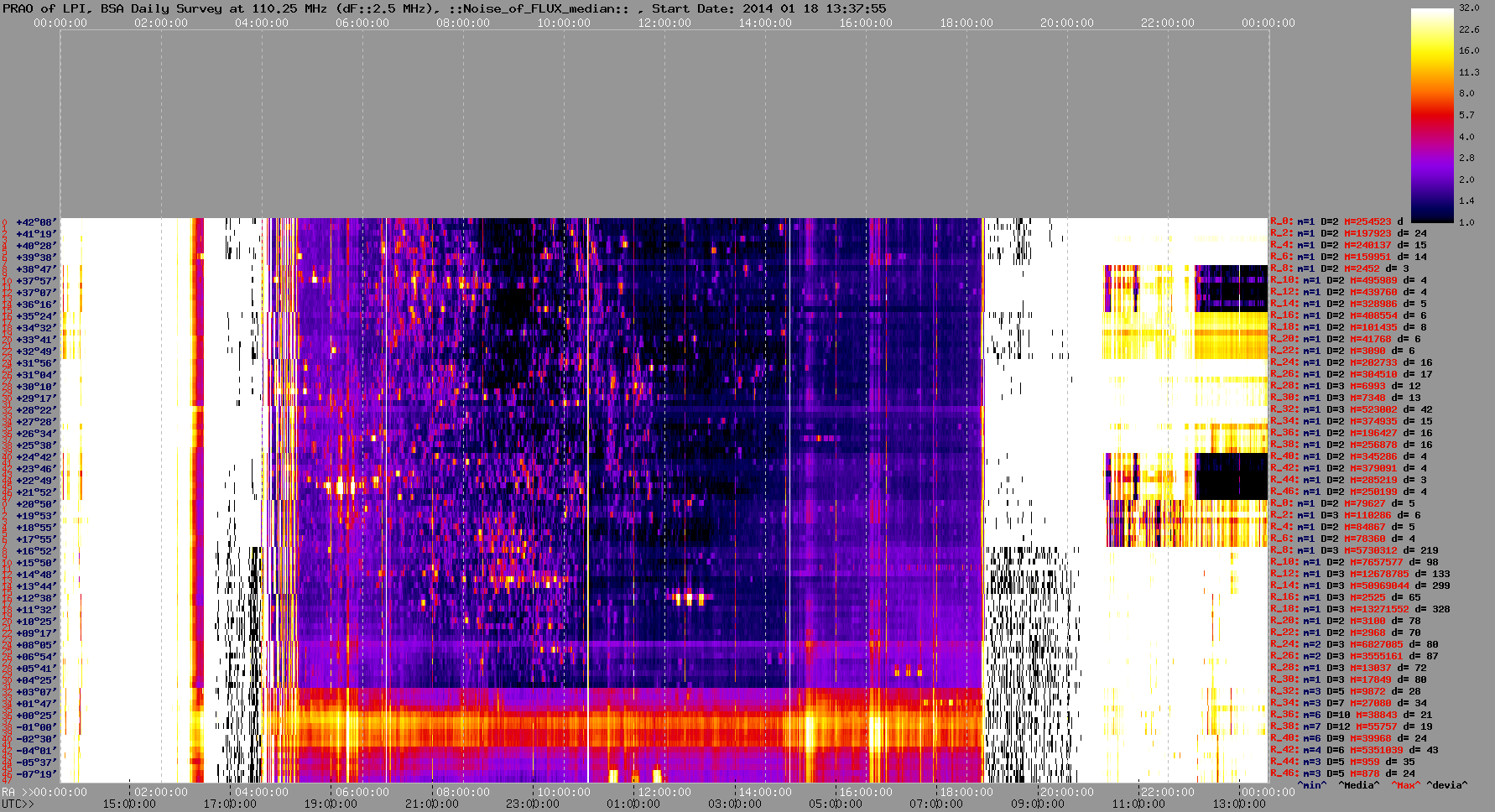Click the 5.7 color scale label
1495x812 pixels.
pyautogui.click(x=1466, y=115)
